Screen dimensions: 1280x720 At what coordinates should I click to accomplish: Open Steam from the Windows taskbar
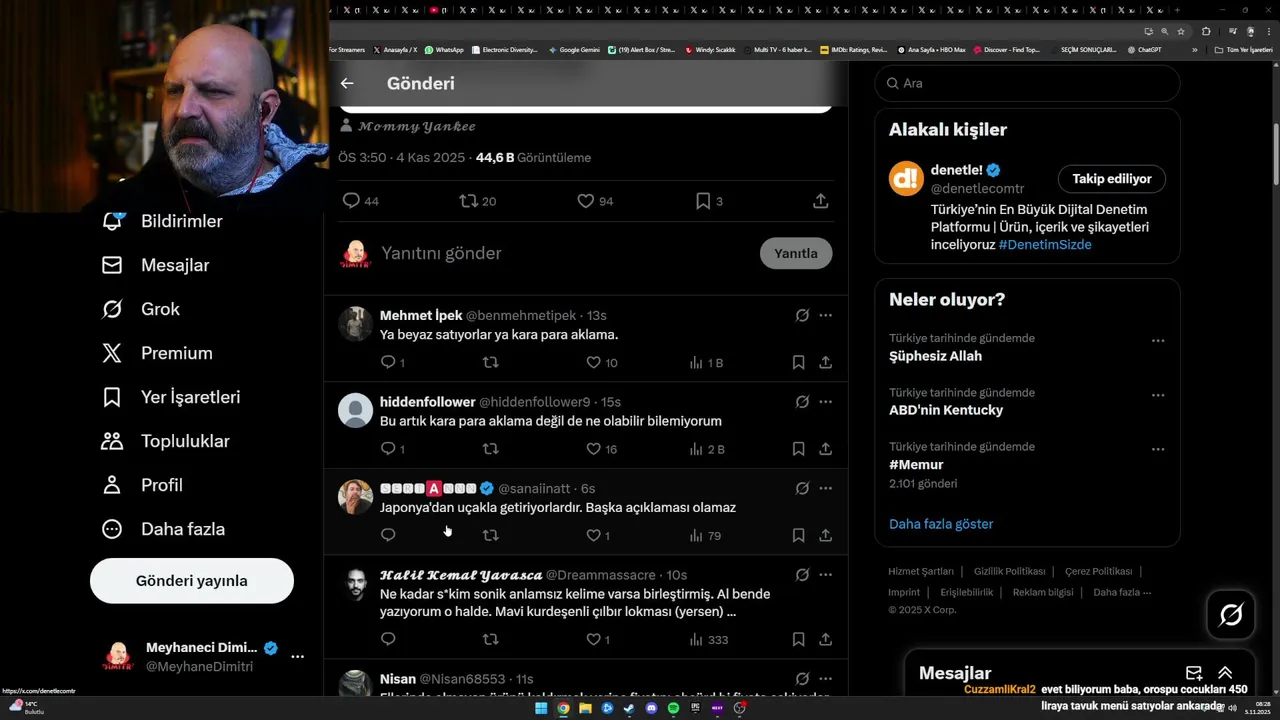pyautogui.click(x=629, y=708)
